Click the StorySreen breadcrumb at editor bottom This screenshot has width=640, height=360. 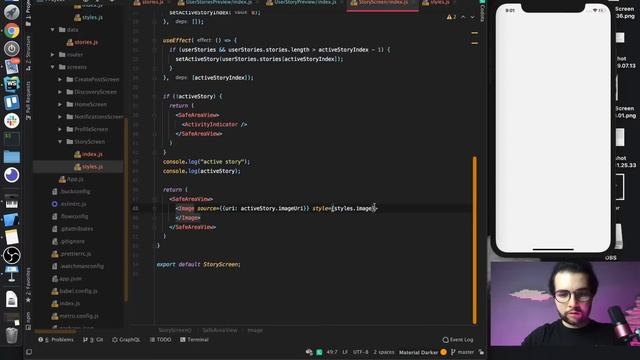tap(175, 330)
